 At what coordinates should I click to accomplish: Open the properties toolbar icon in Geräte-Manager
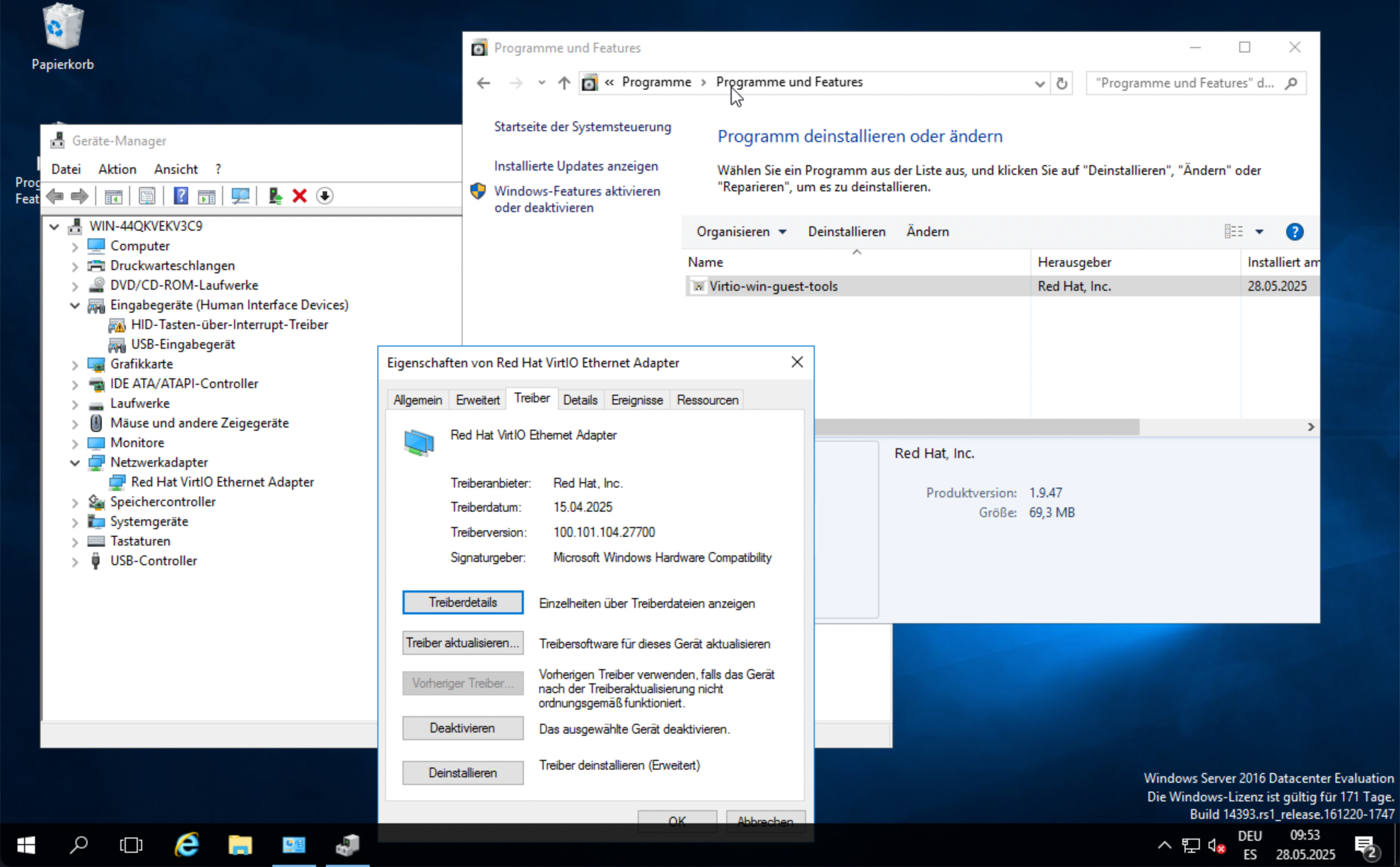[x=147, y=196]
